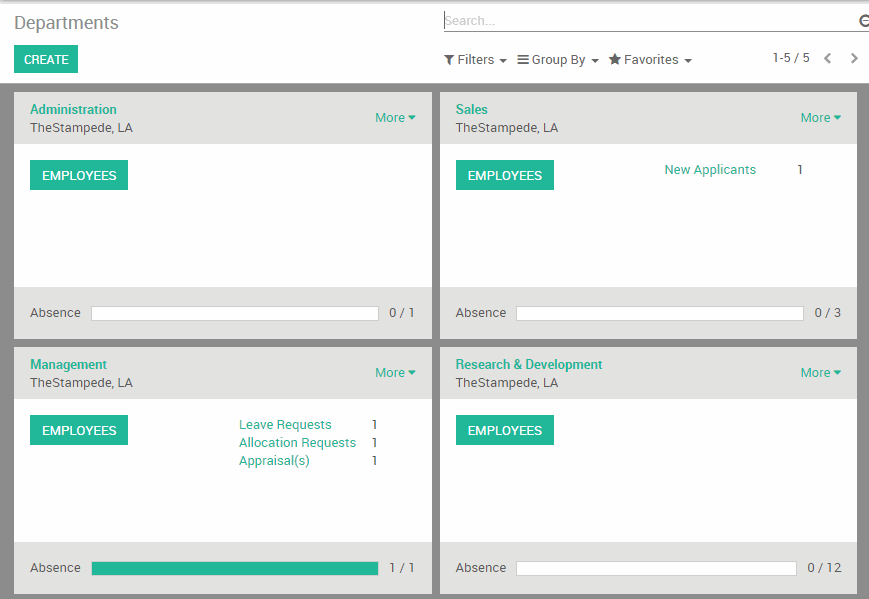The height and width of the screenshot is (599, 869).
Task: Expand More menu on Research & Development
Action: [821, 372]
